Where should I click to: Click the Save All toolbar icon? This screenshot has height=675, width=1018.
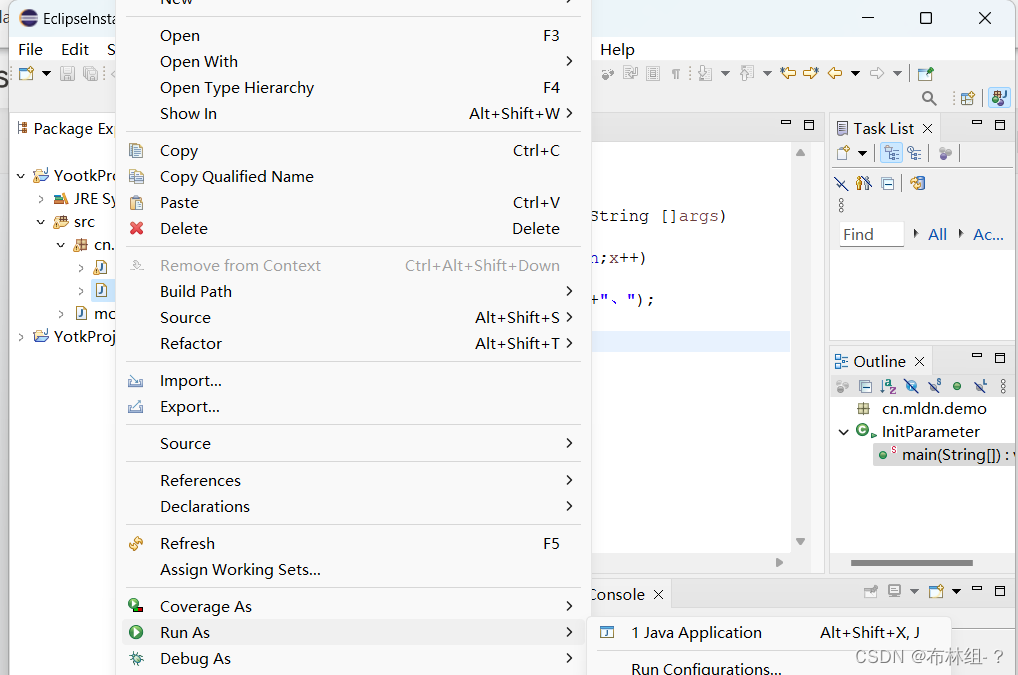coord(90,73)
